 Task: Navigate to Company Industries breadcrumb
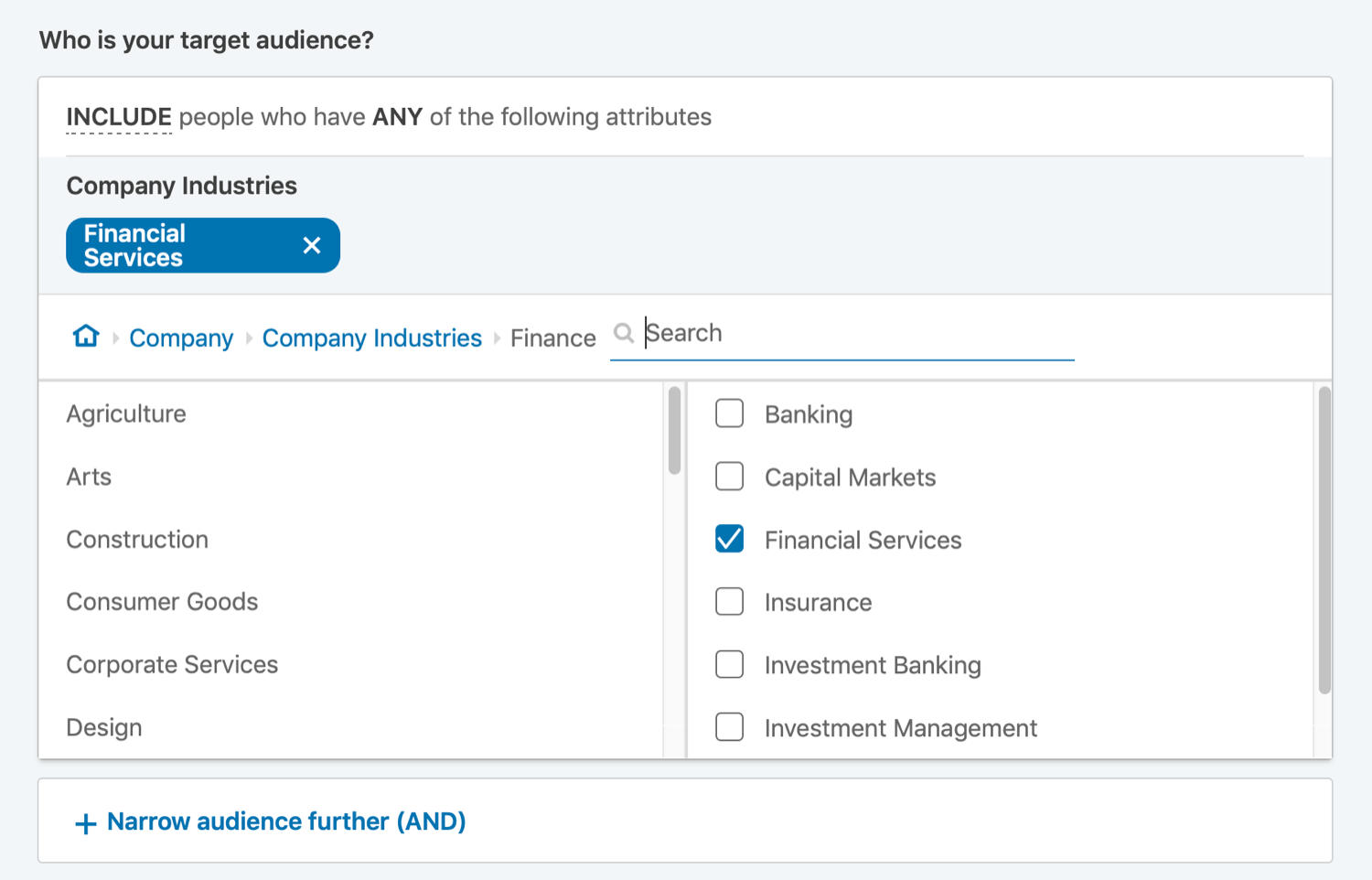click(x=371, y=338)
